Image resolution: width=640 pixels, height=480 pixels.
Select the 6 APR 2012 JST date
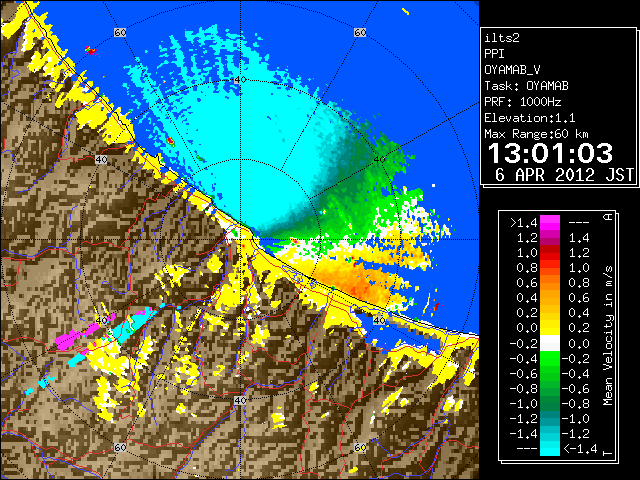coord(564,175)
